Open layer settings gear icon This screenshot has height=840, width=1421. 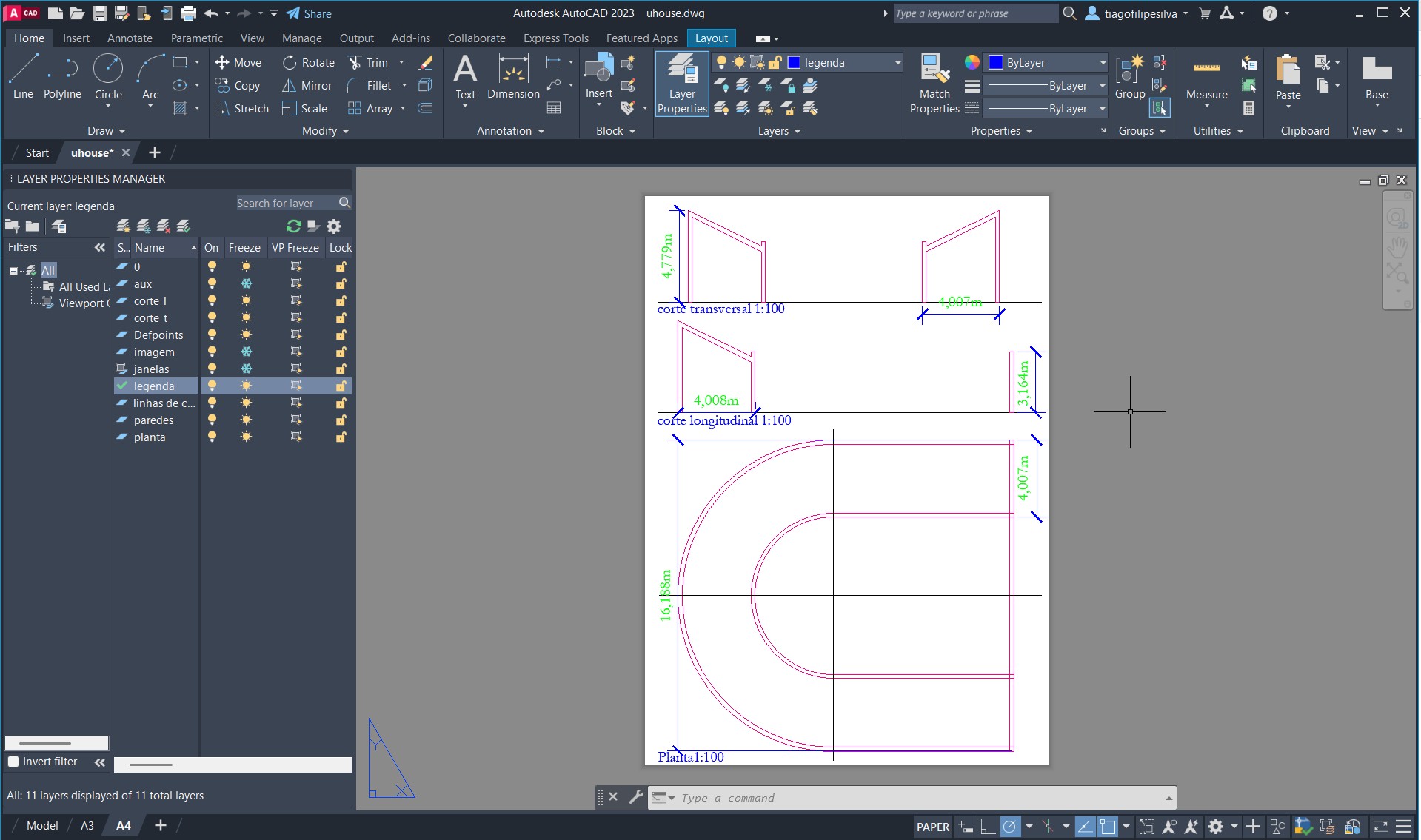(334, 226)
